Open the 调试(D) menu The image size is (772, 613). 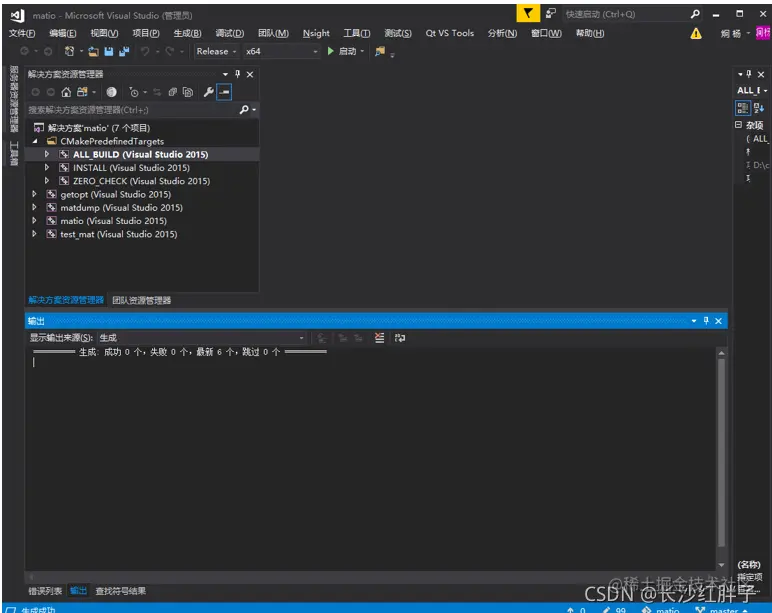click(x=229, y=33)
